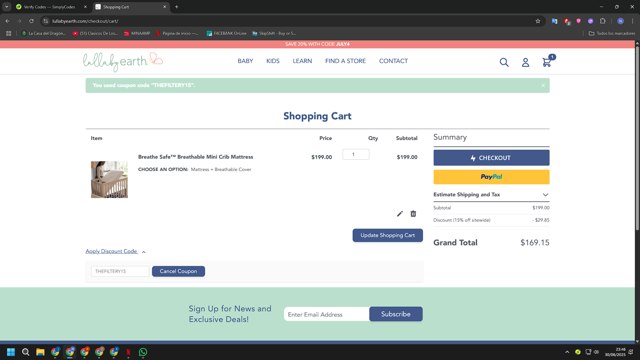
Task: Open the BABY menu
Action: [245, 61]
